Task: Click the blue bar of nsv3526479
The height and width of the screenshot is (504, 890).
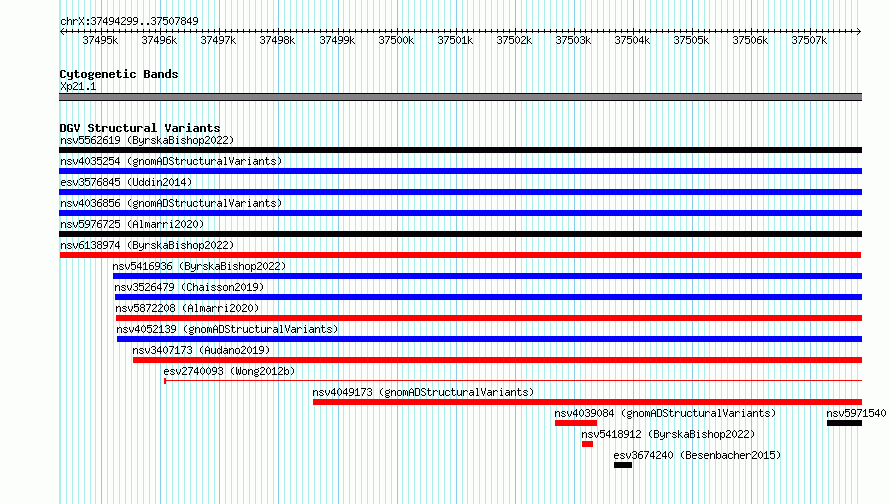Action: tap(488, 297)
